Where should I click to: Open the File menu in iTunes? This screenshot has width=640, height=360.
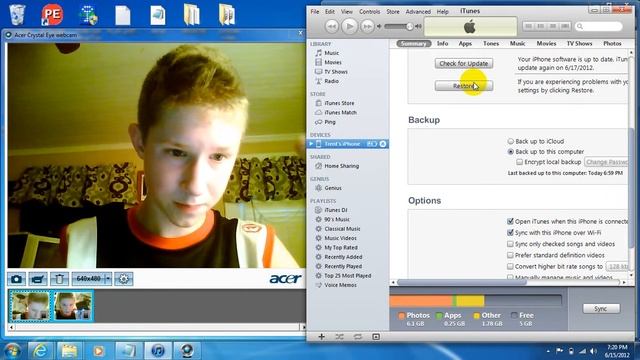[x=315, y=12]
